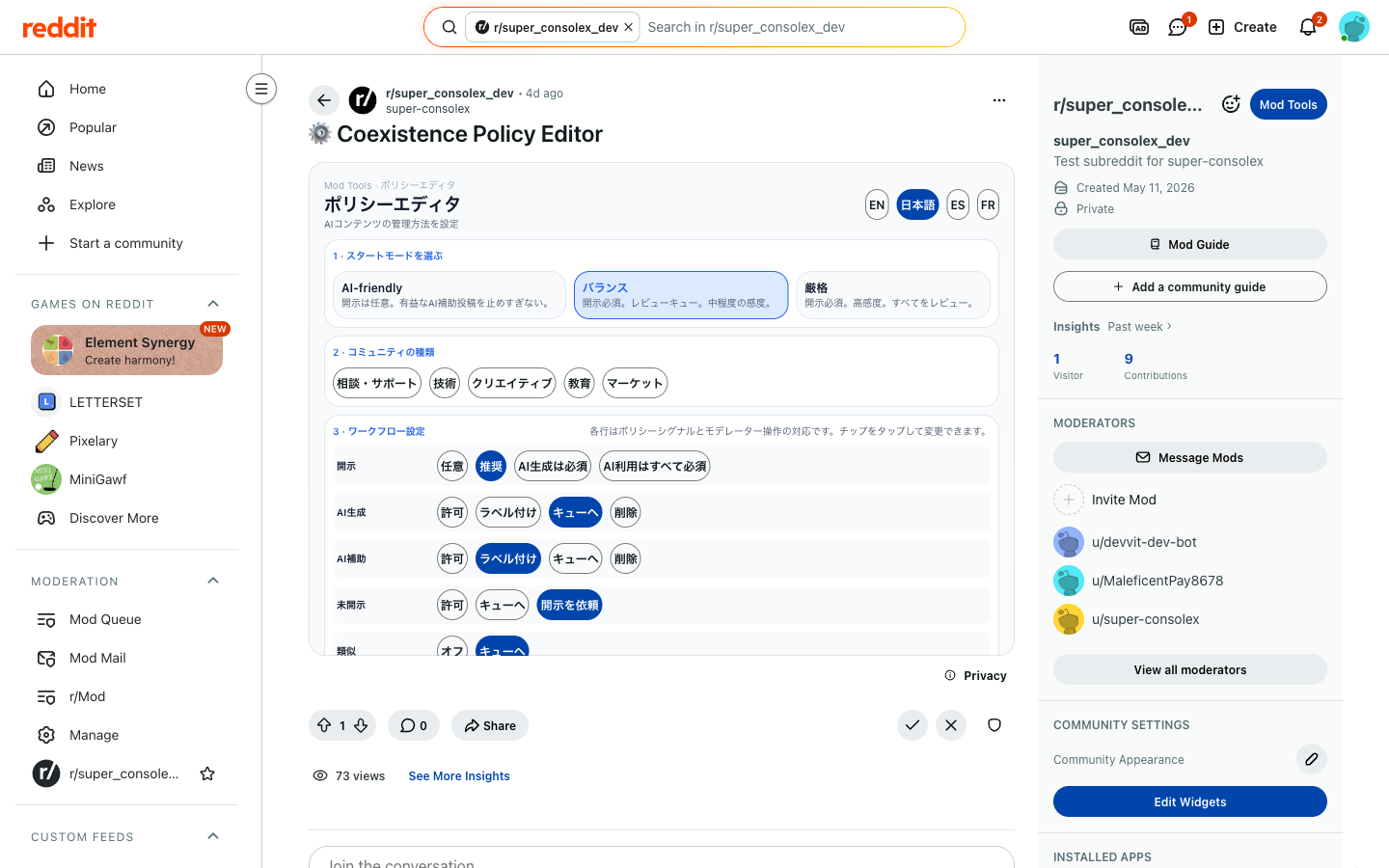The height and width of the screenshot is (868, 1389).
Task: Open the community emoji status icon
Action: click(1231, 104)
